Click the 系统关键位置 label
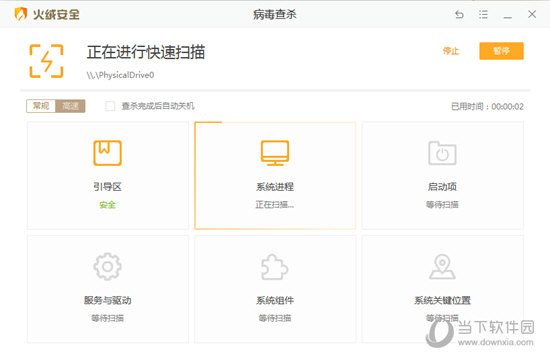 [x=442, y=300]
